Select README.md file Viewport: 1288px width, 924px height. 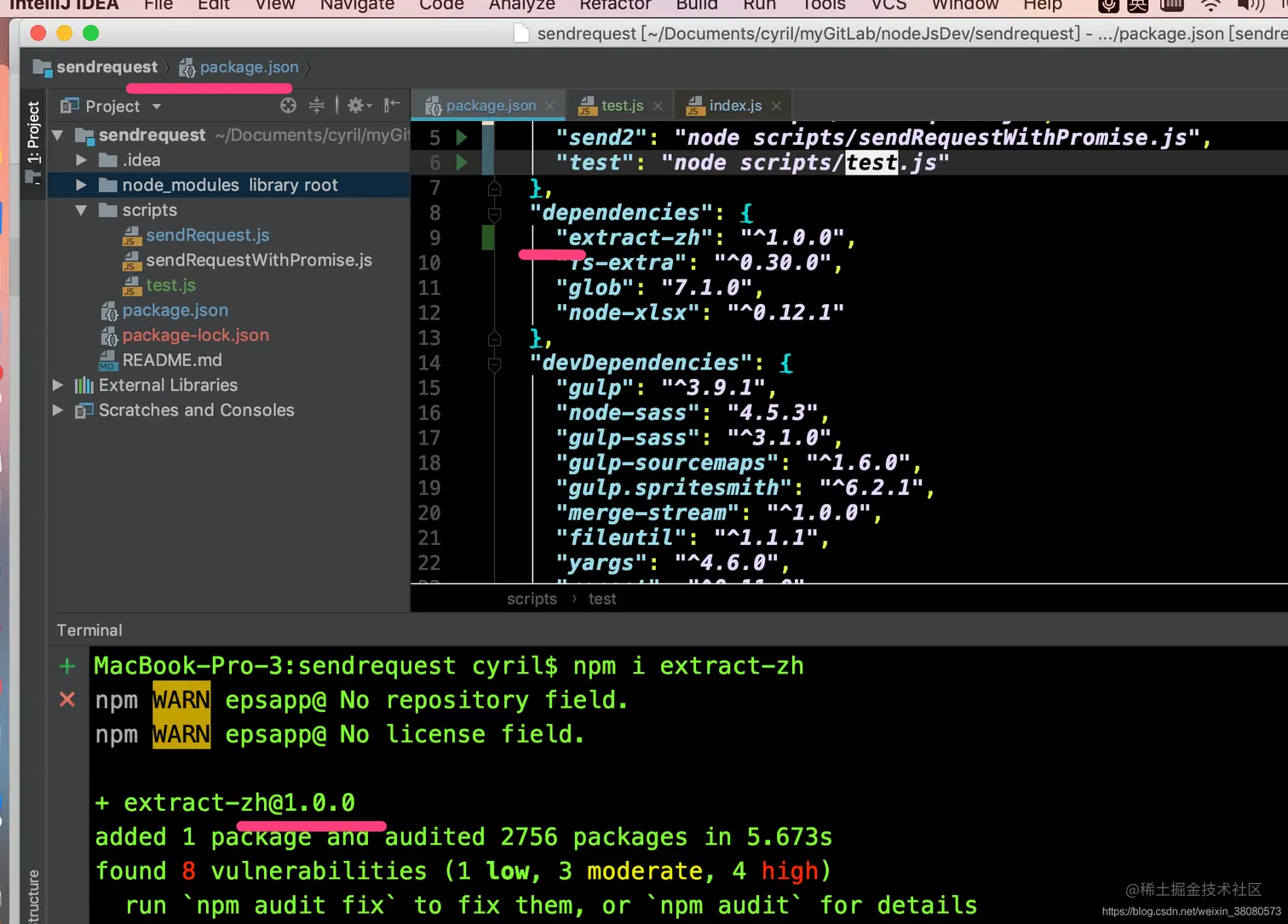tap(172, 360)
